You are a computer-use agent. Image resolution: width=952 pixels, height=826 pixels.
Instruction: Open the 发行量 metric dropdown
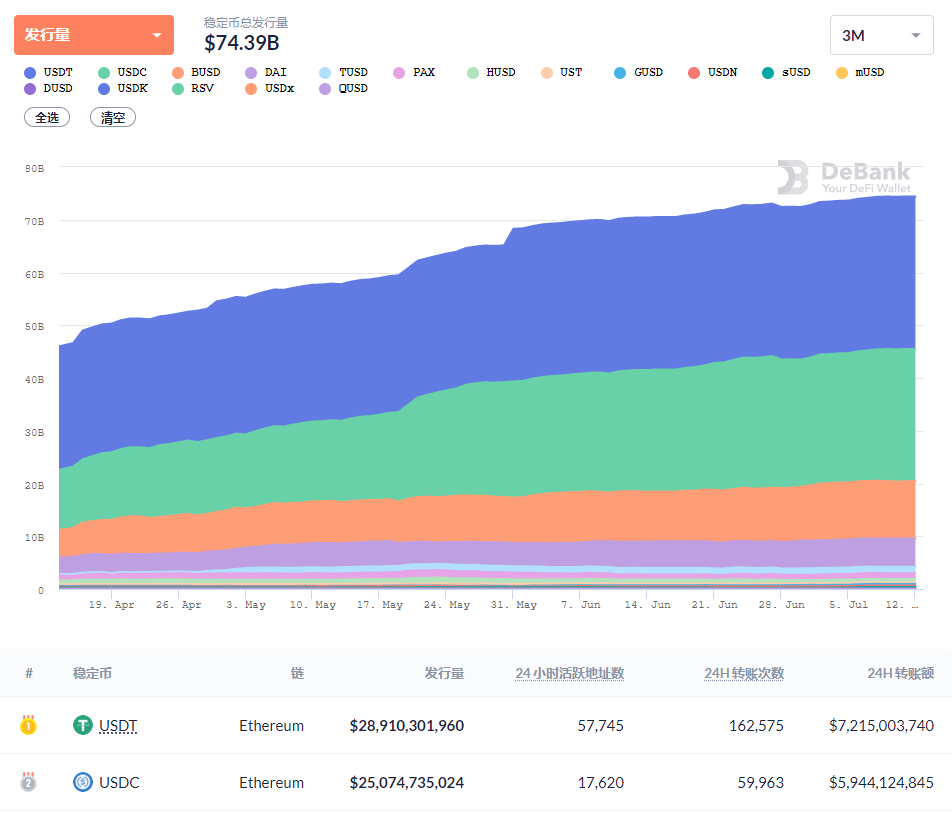point(94,35)
